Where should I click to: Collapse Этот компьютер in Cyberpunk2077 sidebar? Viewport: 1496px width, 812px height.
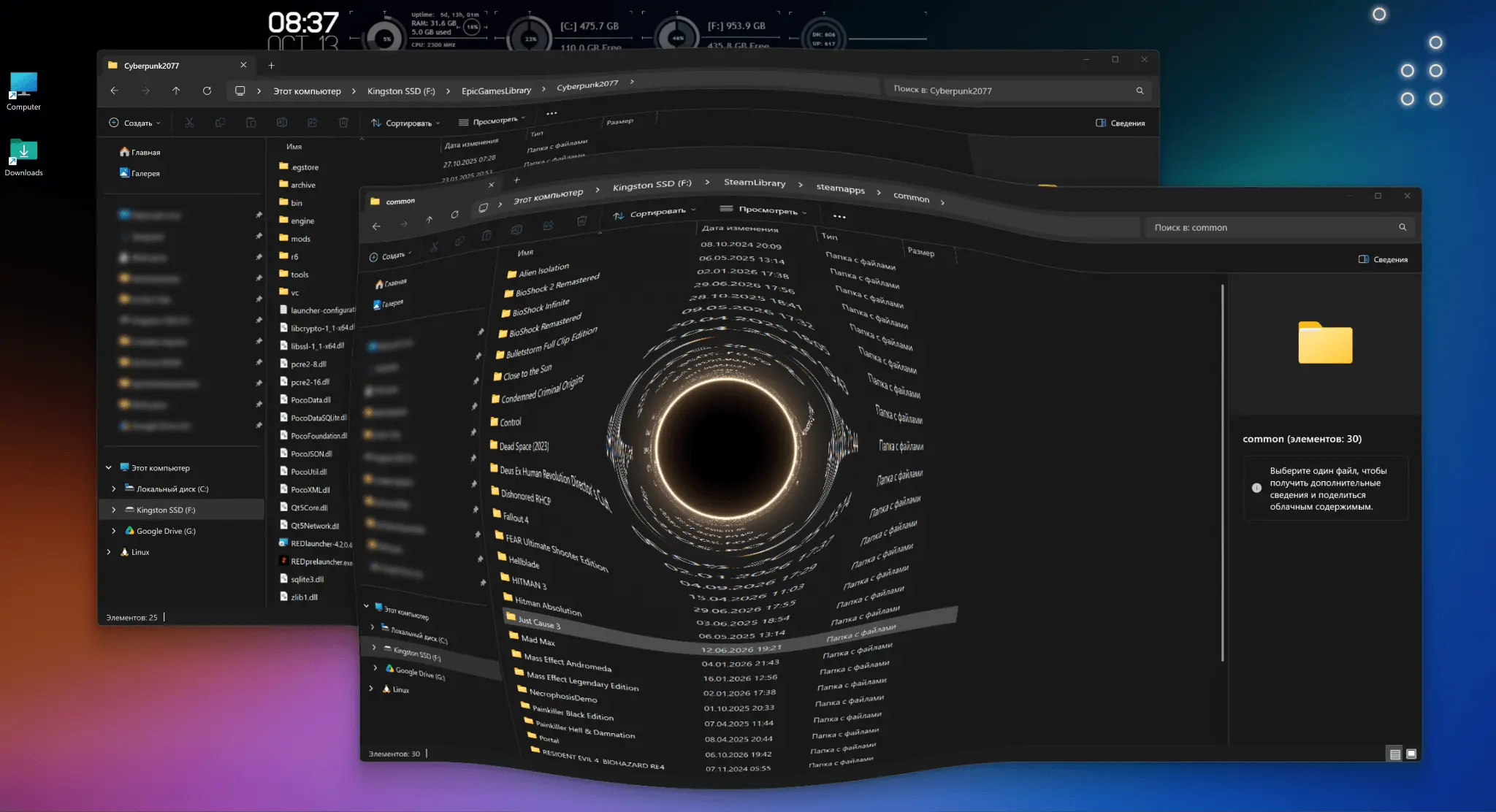[x=108, y=467]
